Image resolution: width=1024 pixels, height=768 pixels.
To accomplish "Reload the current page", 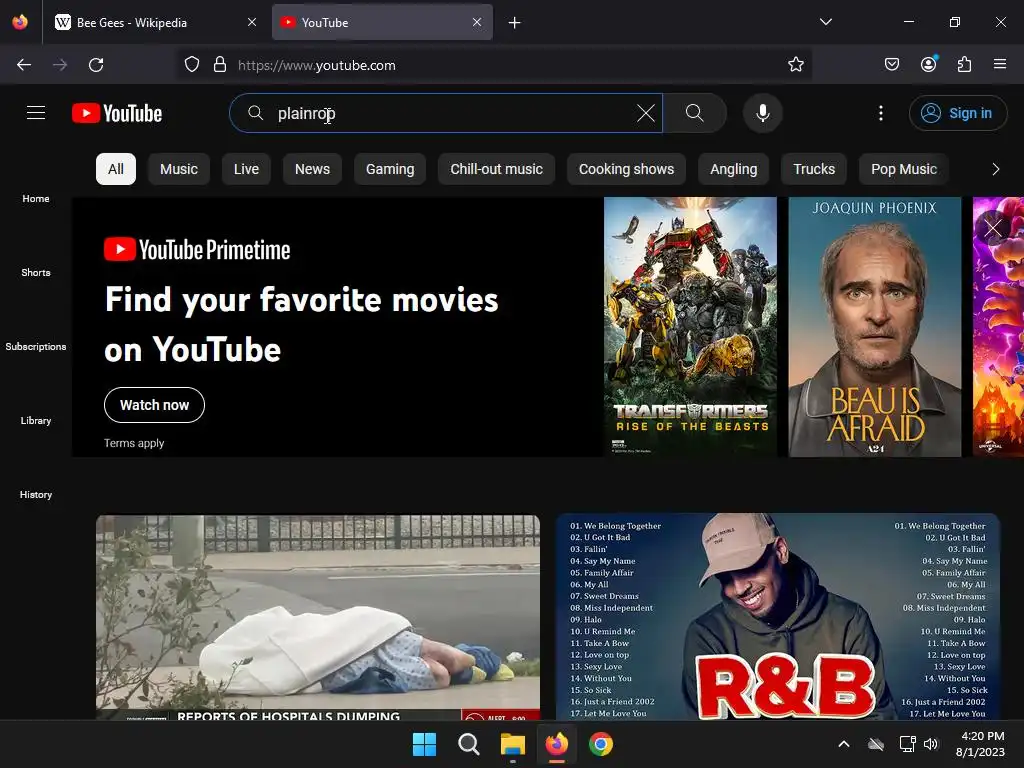I will click(x=96, y=65).
